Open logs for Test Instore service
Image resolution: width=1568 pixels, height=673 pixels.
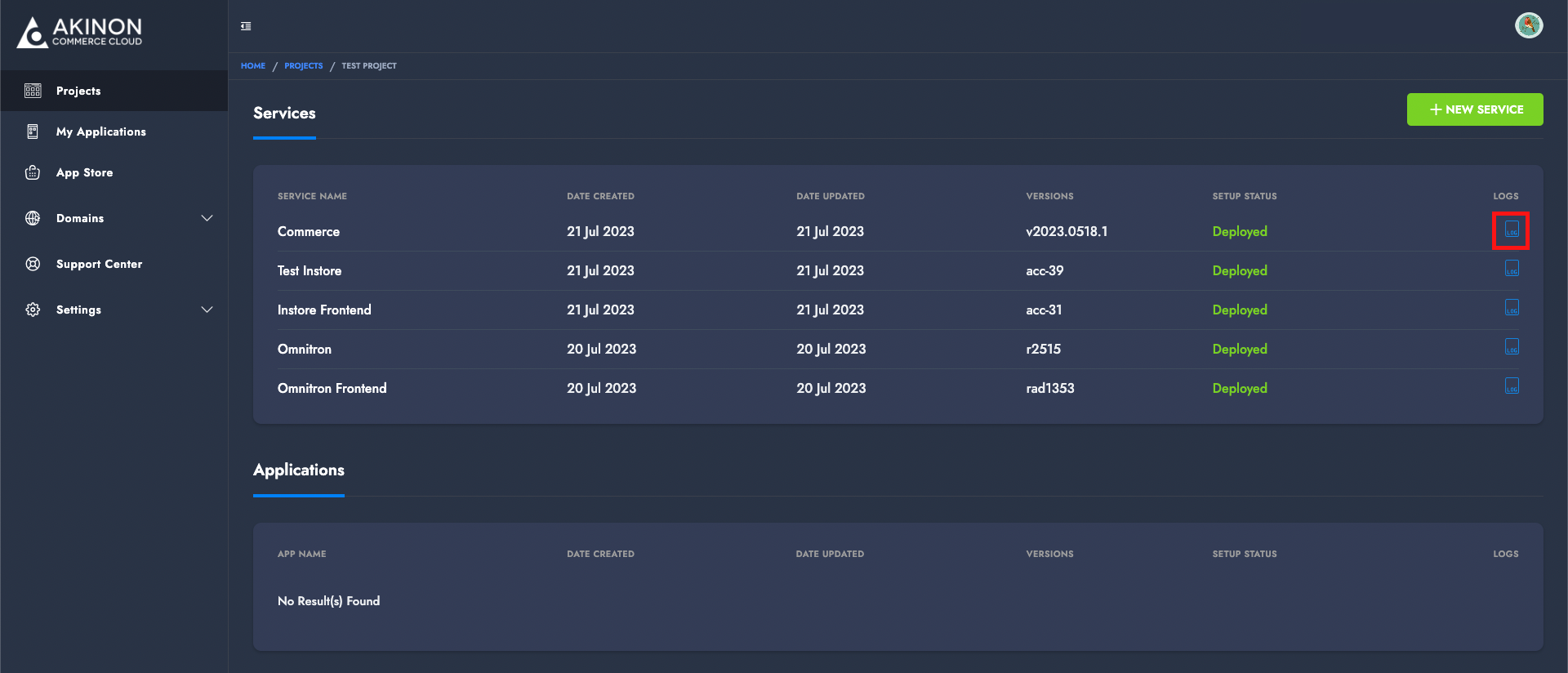[1512, 269]
